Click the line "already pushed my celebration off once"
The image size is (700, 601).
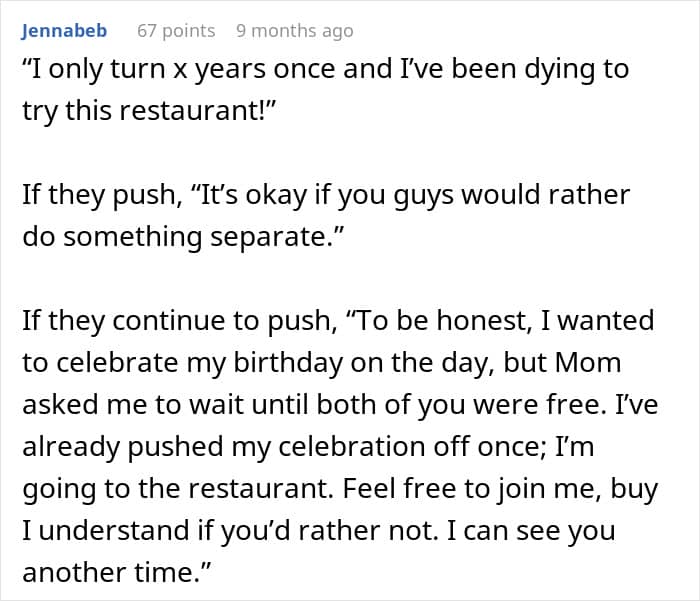click(x=308, y=447)
